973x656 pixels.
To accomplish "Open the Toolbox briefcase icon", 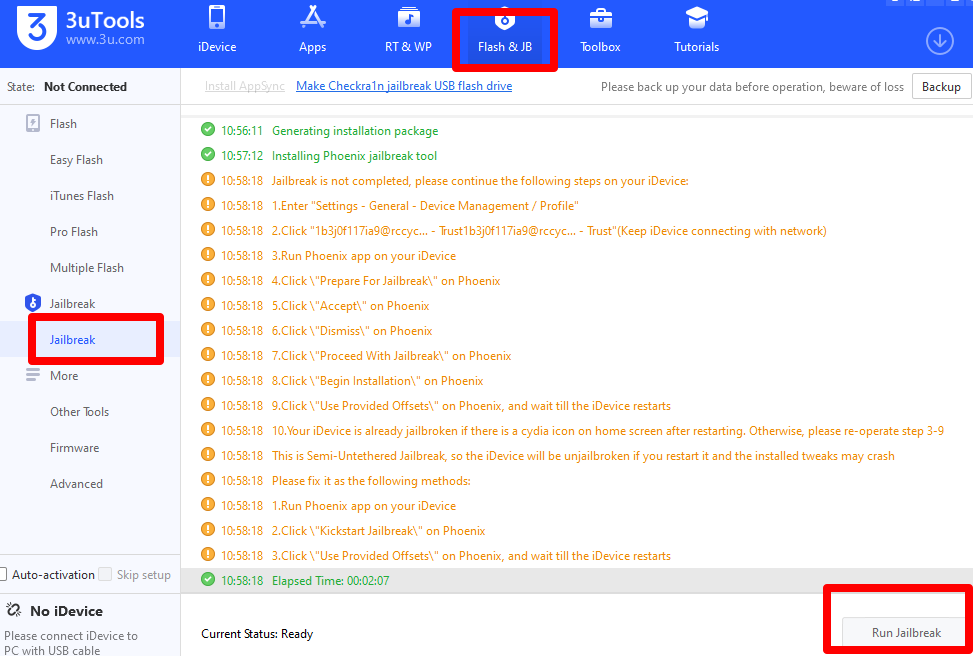I will (x=600, y=18).
